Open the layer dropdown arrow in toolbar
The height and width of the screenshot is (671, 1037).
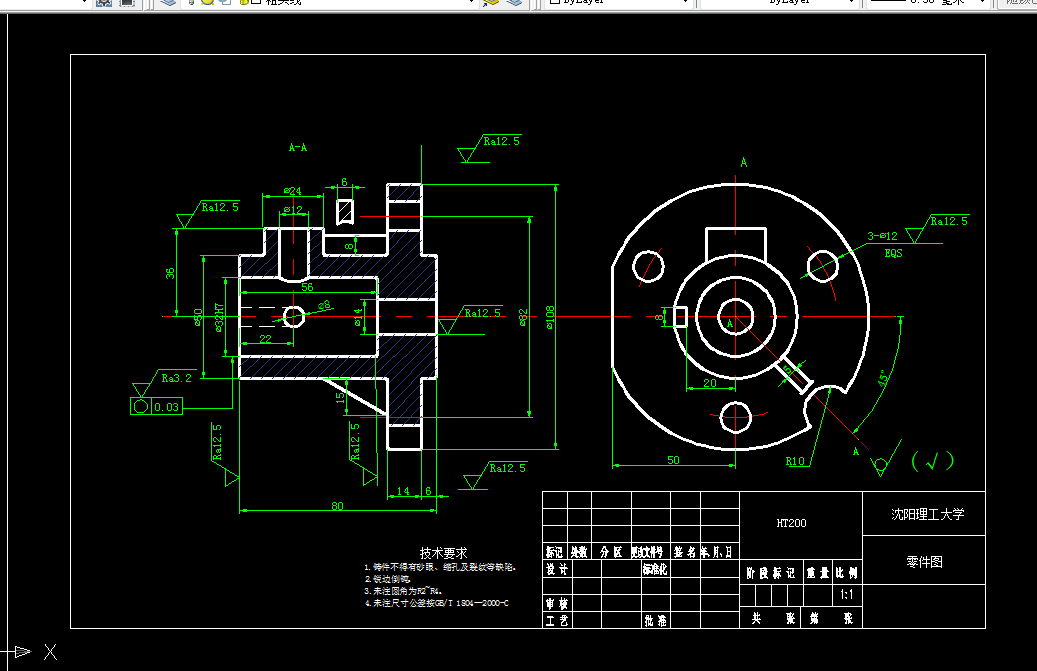pyautogui.click(x=471, y=2)
